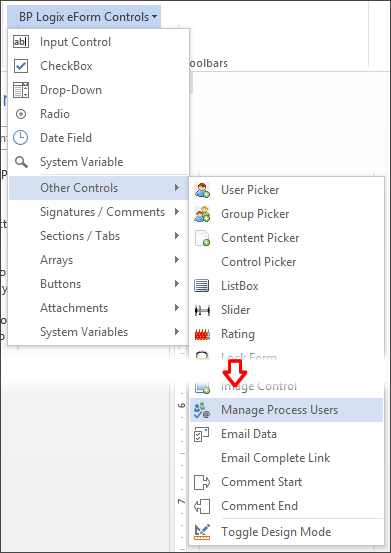The width and height of the screenshot is (391, 553).
Task: Click the Manage Process Users icon
Action: [x=202, y=410]
